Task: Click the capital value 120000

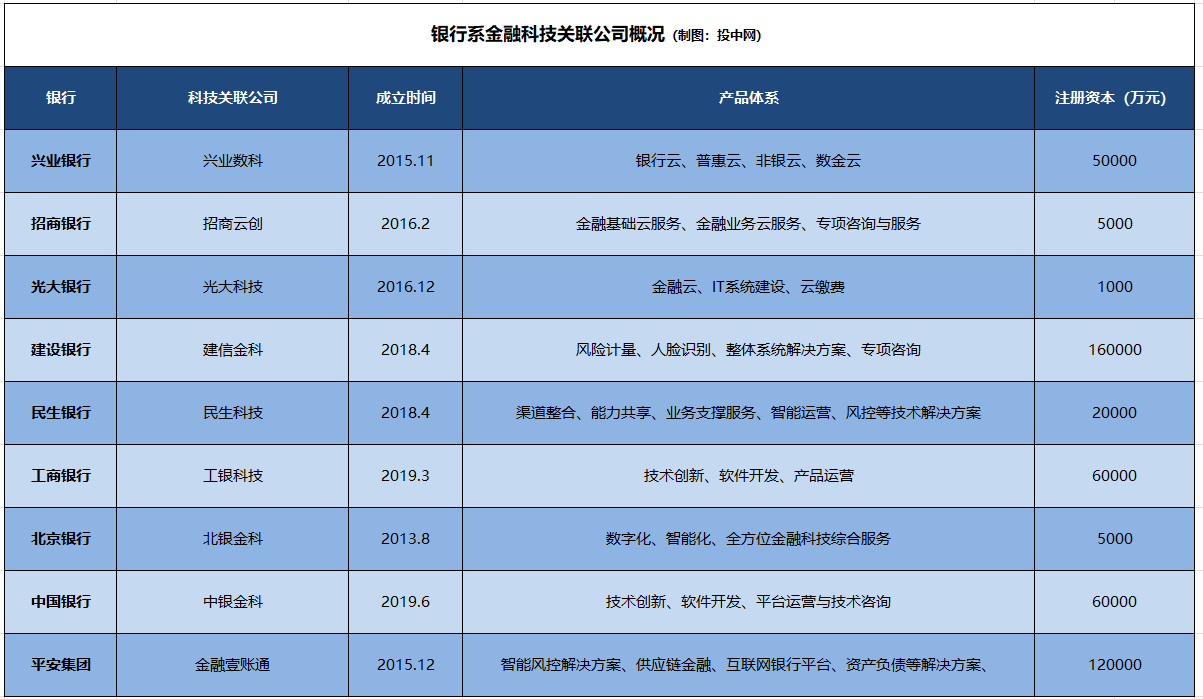Action: [x=1115, y=665]
